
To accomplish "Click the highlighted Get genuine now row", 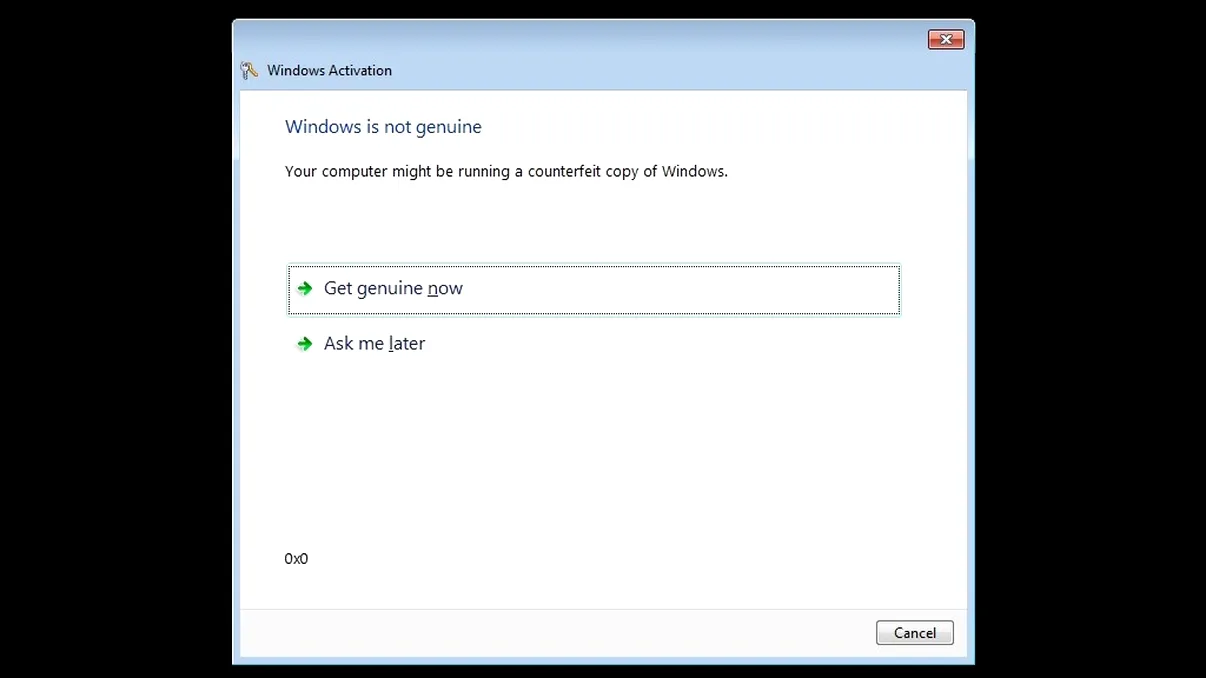I will click(593, 288).
